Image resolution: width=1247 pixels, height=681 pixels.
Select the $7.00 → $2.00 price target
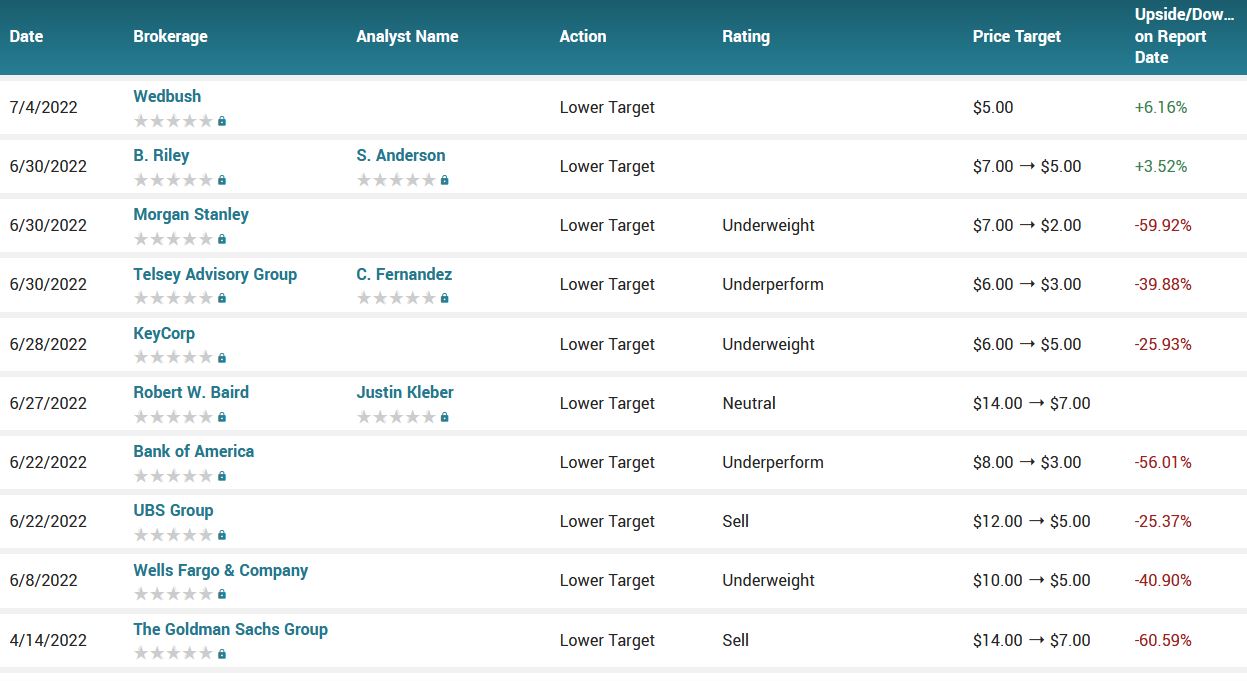tap(1027, 225)
